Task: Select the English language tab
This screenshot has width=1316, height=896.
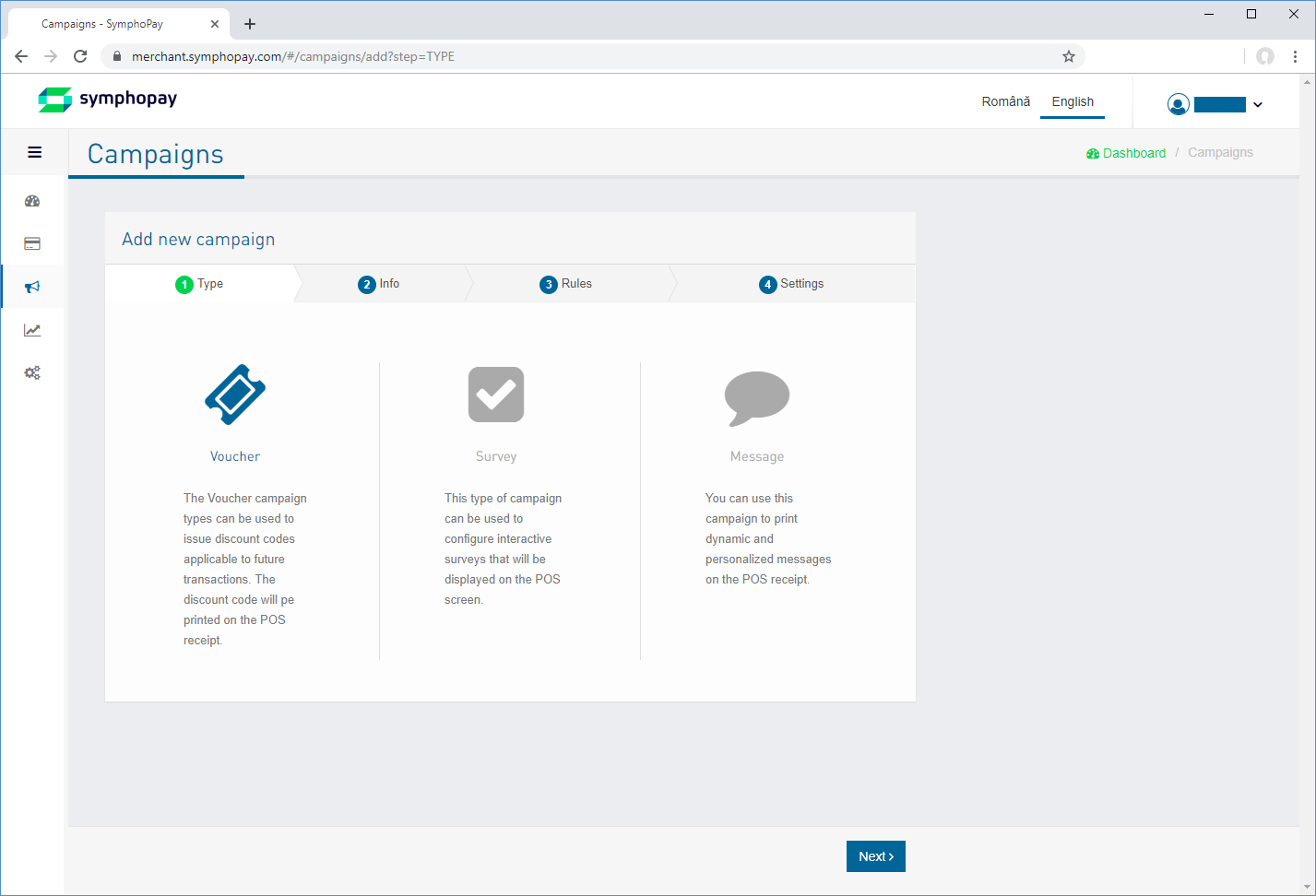Action: point(1073,101)
